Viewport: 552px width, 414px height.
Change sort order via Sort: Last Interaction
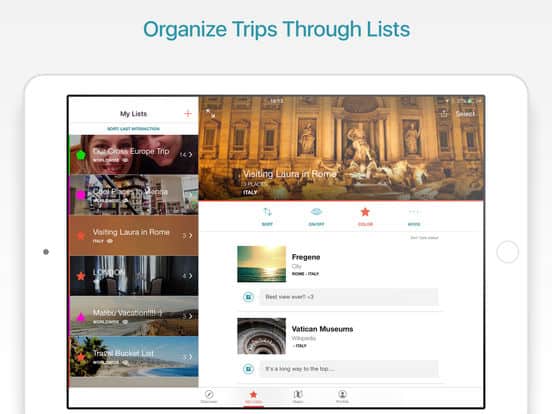click(x=133, y=129)
